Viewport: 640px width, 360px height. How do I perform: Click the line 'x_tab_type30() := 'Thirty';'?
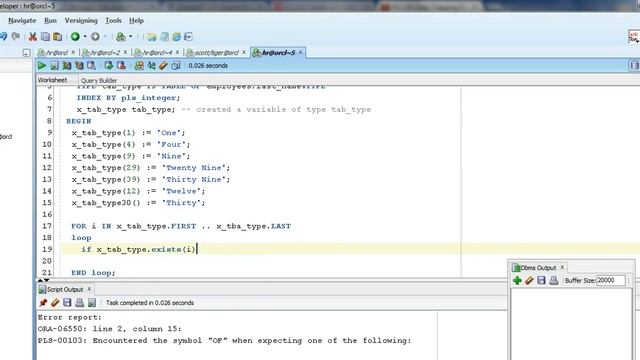(138, 203)
